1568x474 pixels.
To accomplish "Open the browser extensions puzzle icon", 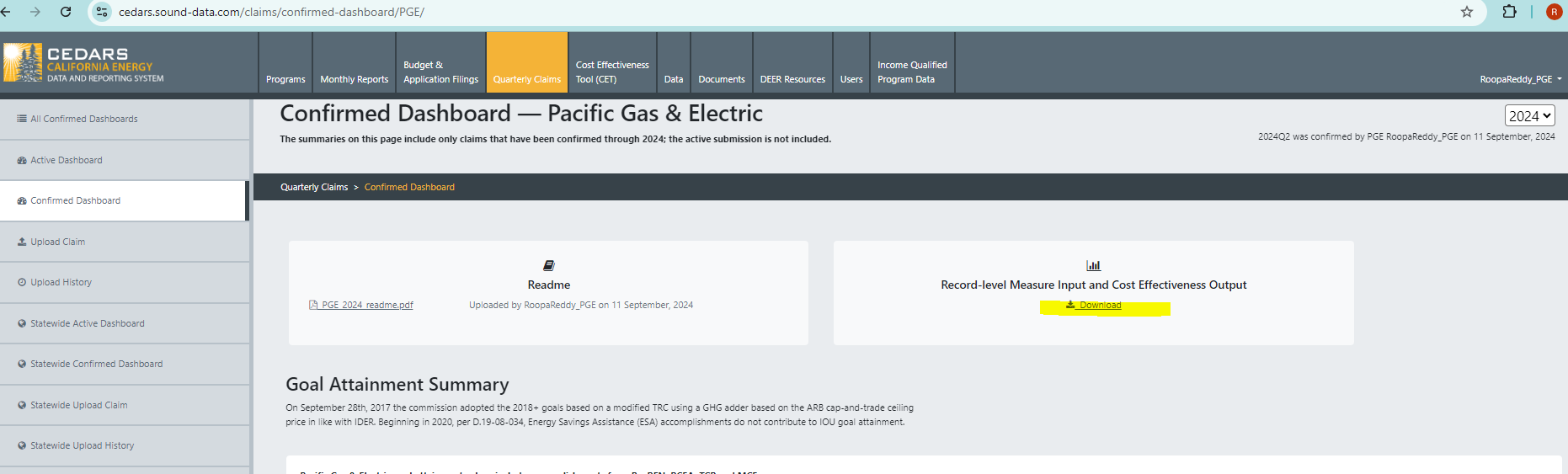I will tap(1509, 12).
